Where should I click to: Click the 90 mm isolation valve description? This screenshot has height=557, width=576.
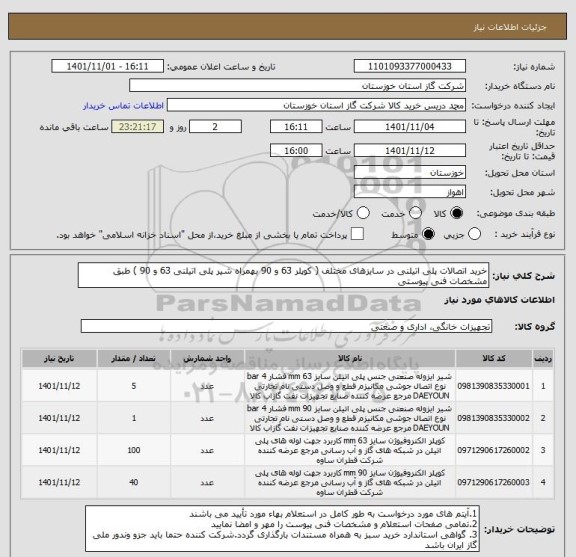pyautogui.click(x=350, y=418)
